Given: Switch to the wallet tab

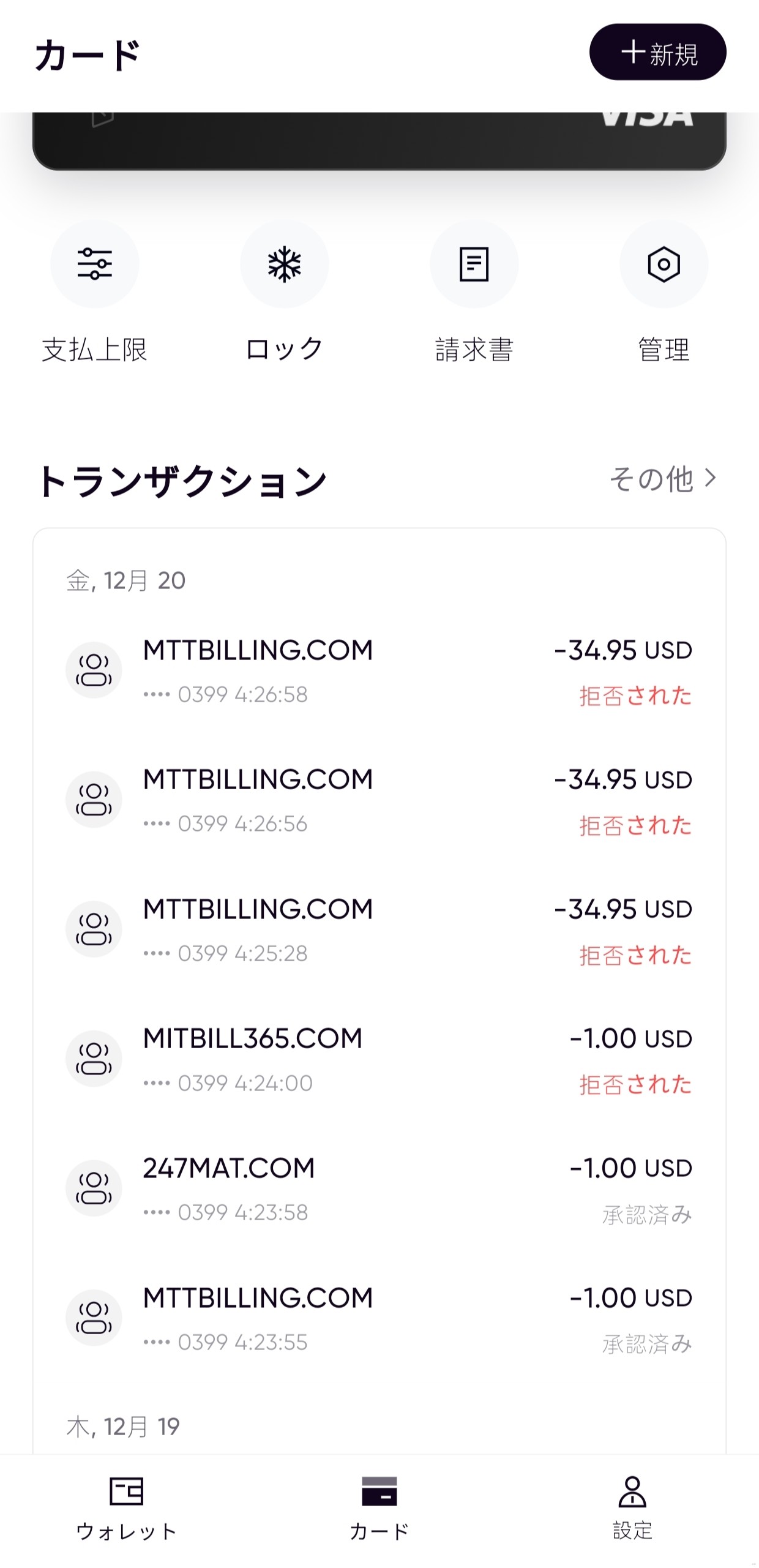Looking at the screenshot, I should tap(126, 1507).
